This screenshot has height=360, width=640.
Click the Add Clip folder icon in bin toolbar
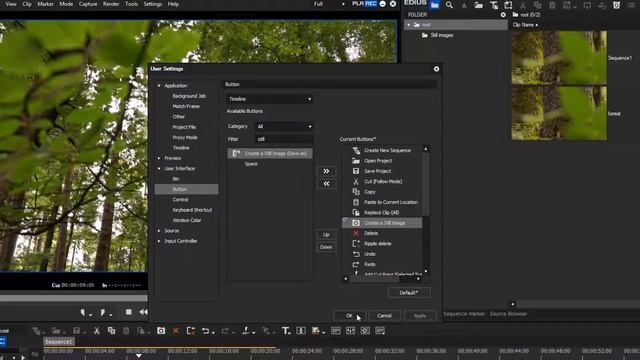point(478,5)
